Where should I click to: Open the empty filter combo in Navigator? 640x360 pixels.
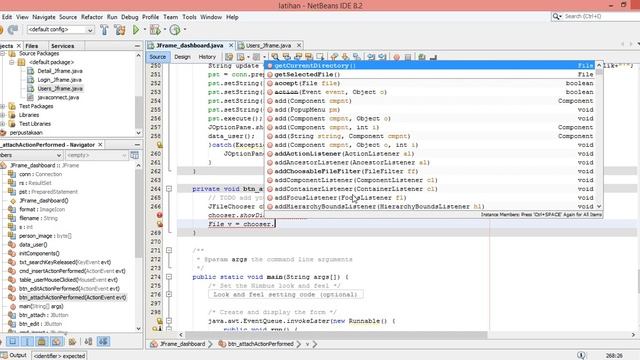[x=96, y=155]
